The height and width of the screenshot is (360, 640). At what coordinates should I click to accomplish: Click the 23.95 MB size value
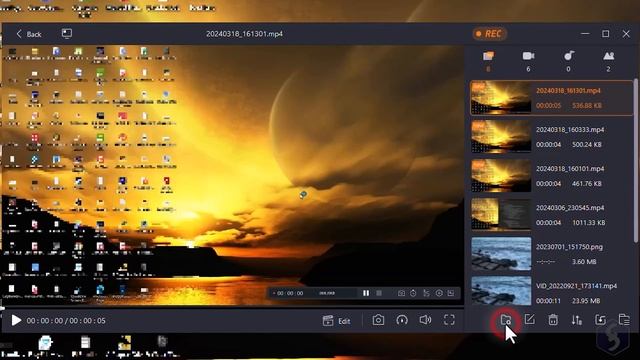[586, 301]
